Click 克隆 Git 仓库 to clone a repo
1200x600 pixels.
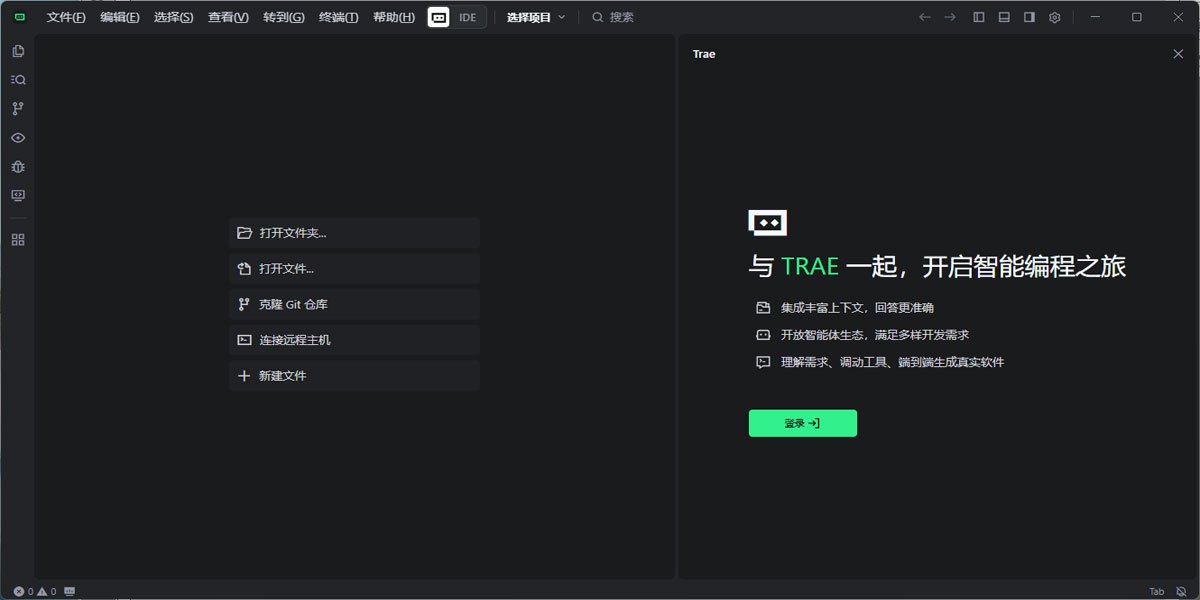354,304
